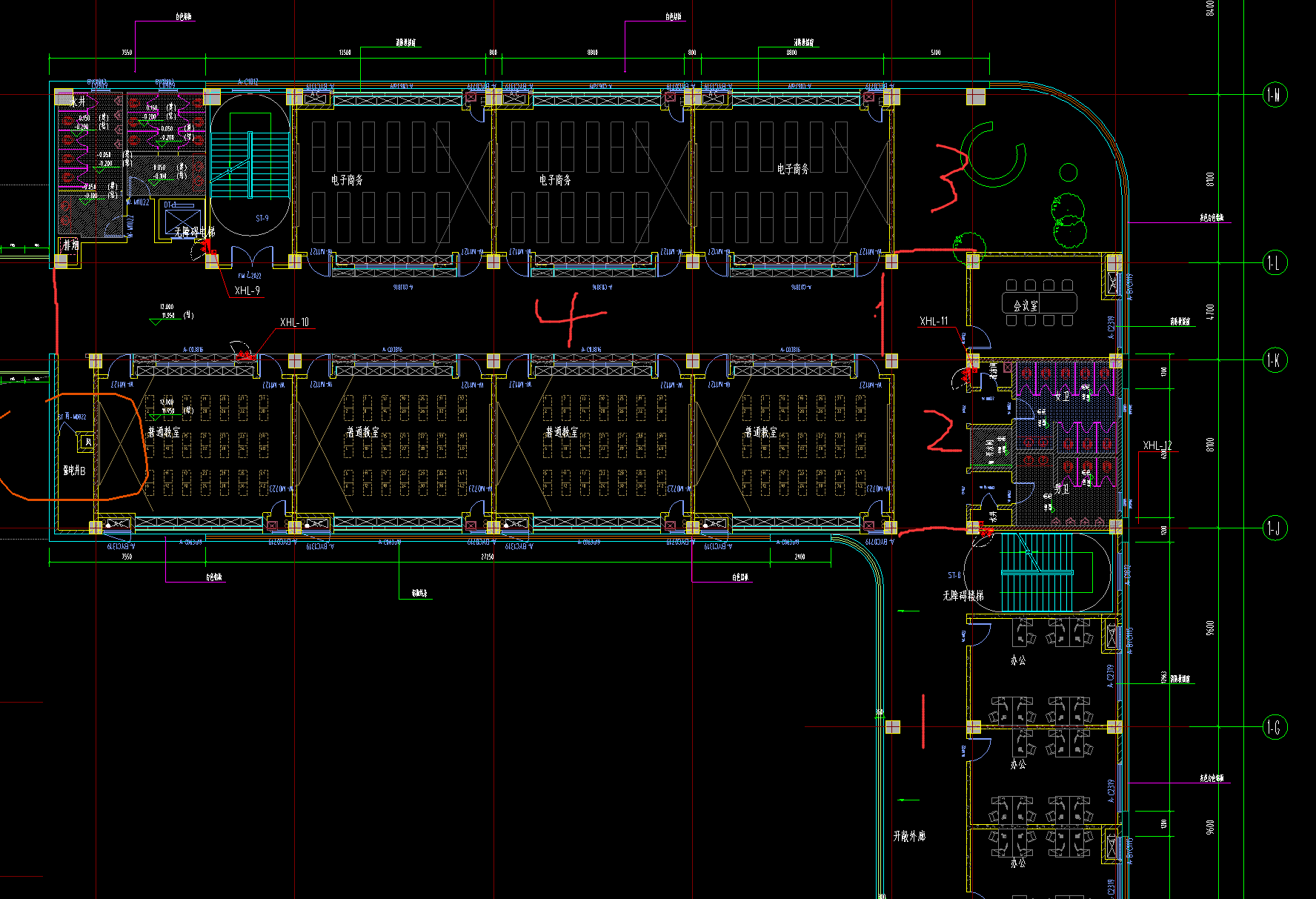
Task: Select the 27250 dimension text
Action: pos(488,557)
